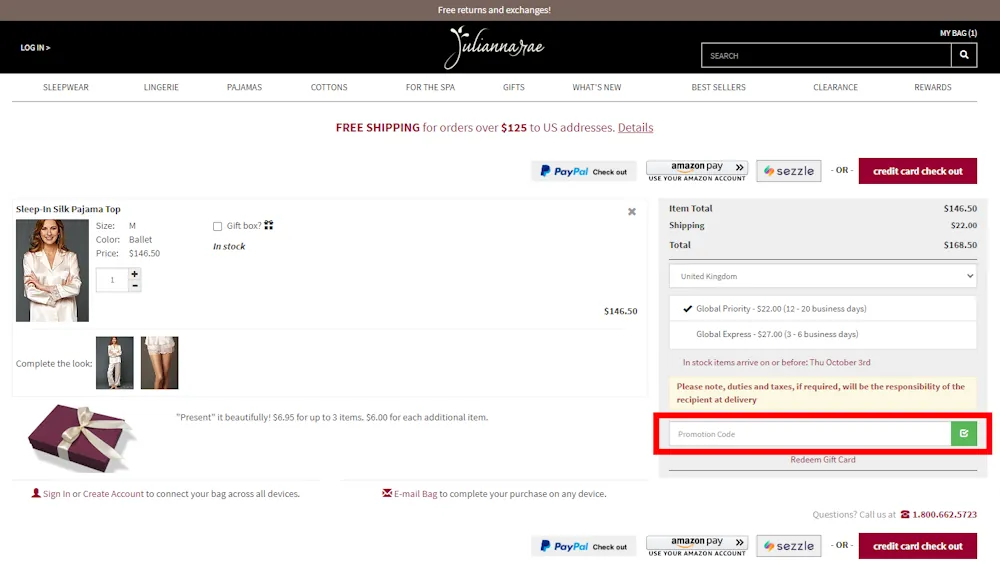This screenshot has height=568, width=1000.
Task: Open the SLEEPWEAR menu
Action: pos(66,87)
